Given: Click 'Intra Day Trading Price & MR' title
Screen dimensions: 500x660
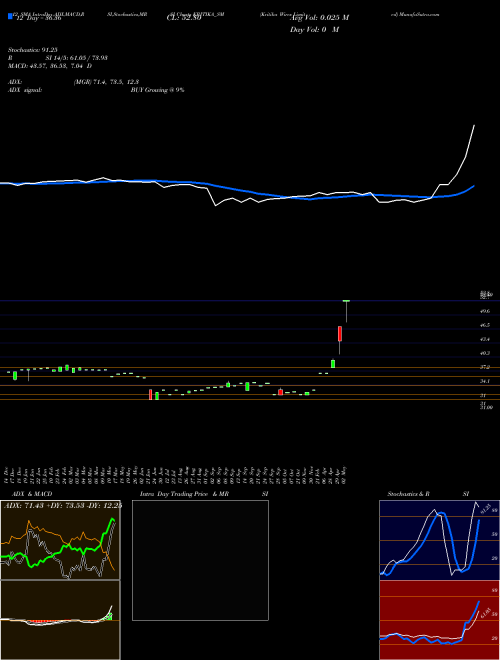Looking at the screenshot, I should [184, 494].
